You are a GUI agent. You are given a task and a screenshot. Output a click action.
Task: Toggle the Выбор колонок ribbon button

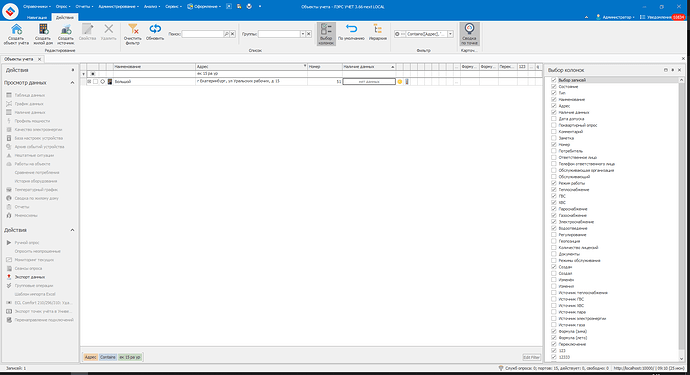[x=326, y=34]
